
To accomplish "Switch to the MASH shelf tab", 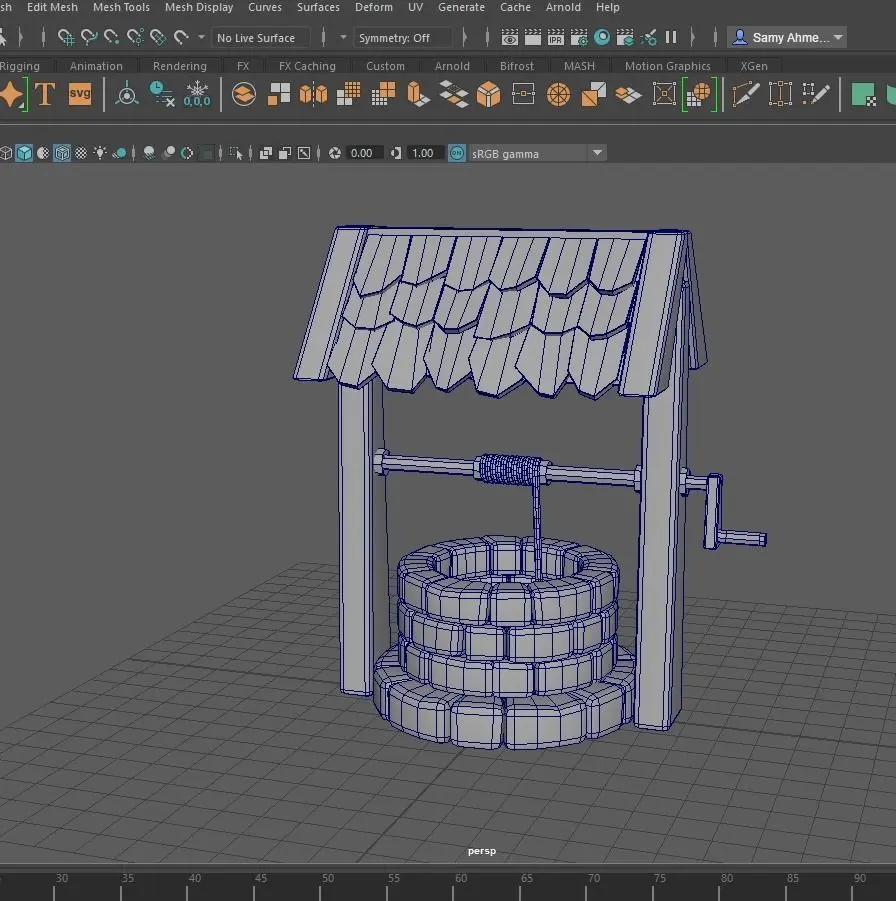I will (x=579, y=66).
